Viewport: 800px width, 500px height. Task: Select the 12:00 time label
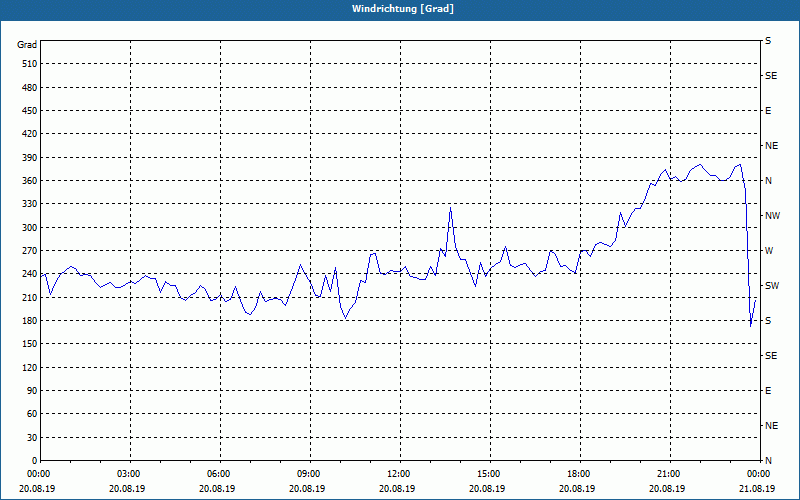(399, 474)
